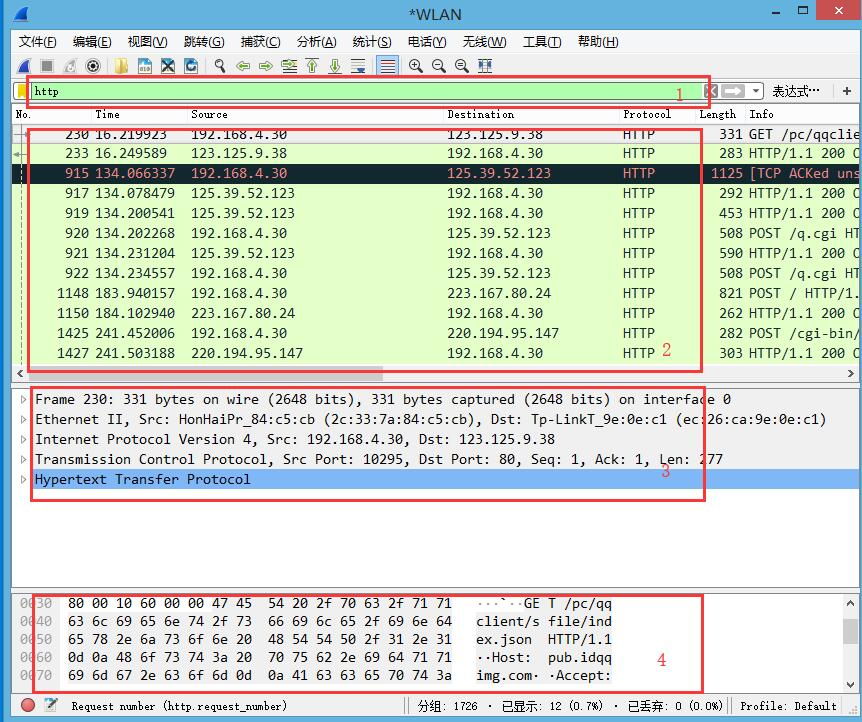
Task: Open the recent display filters dropdown
Action: [756, 91]
